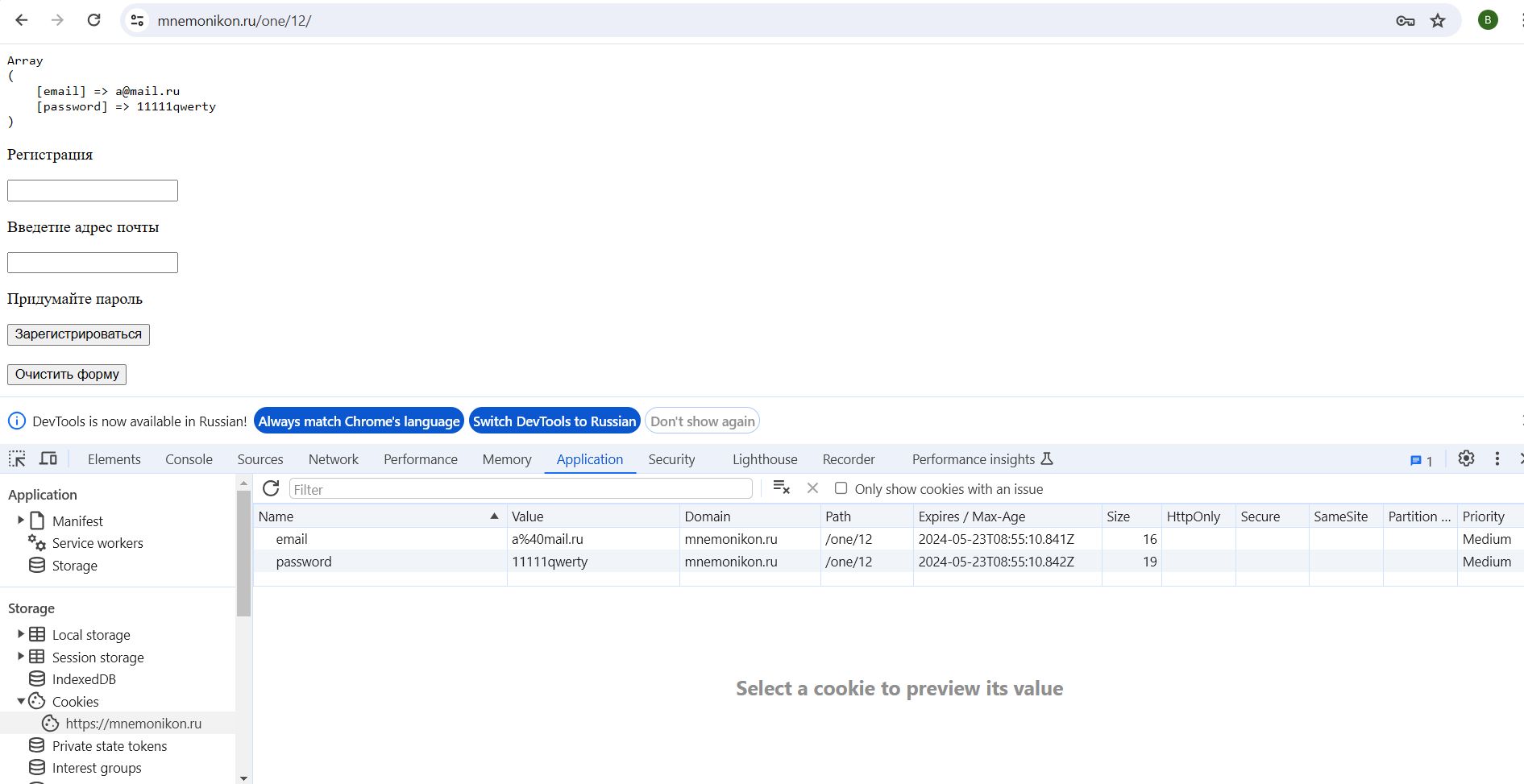Open the Console tab

[x=189, y=459]
